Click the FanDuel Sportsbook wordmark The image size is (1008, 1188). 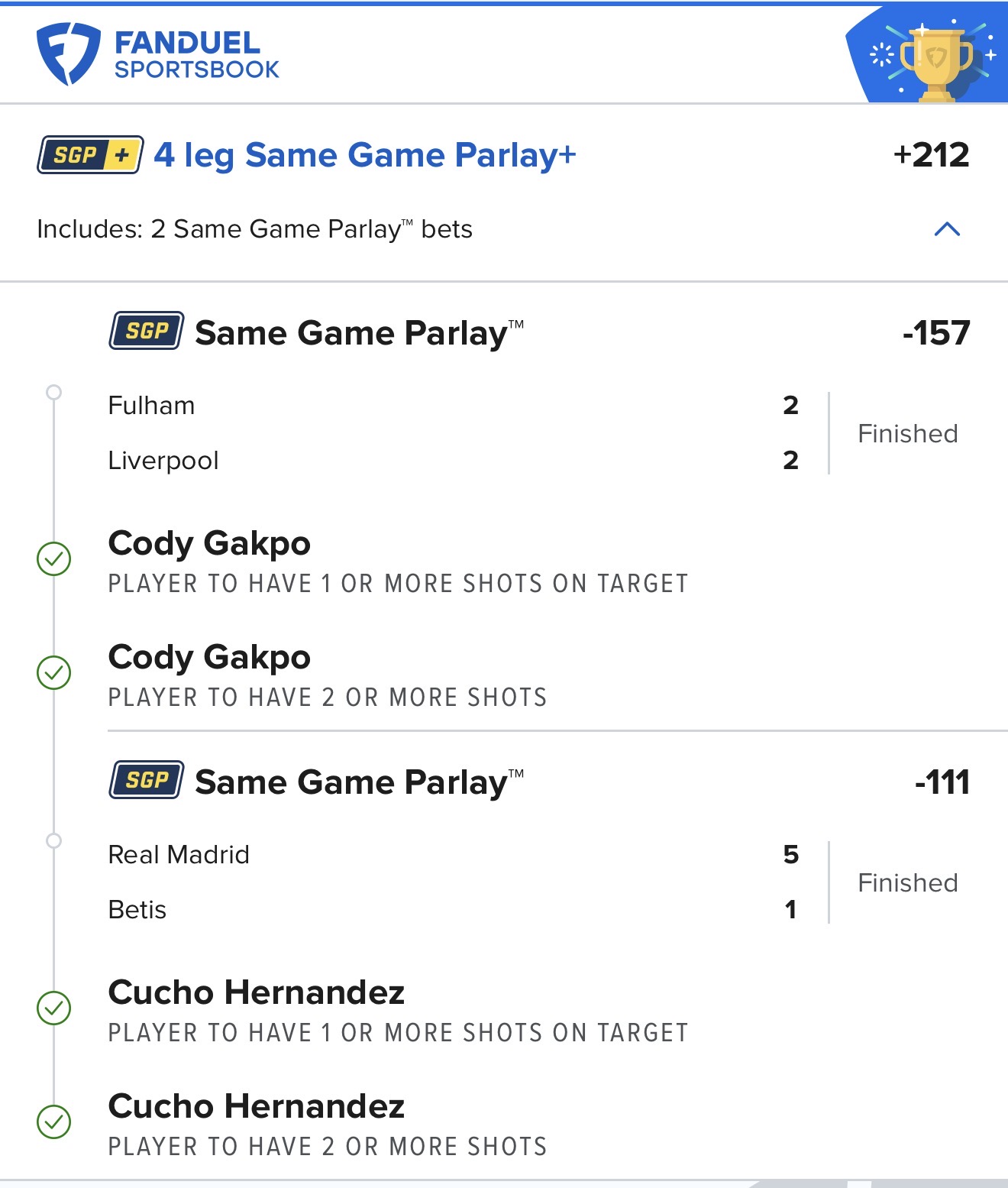pos(196,55)
